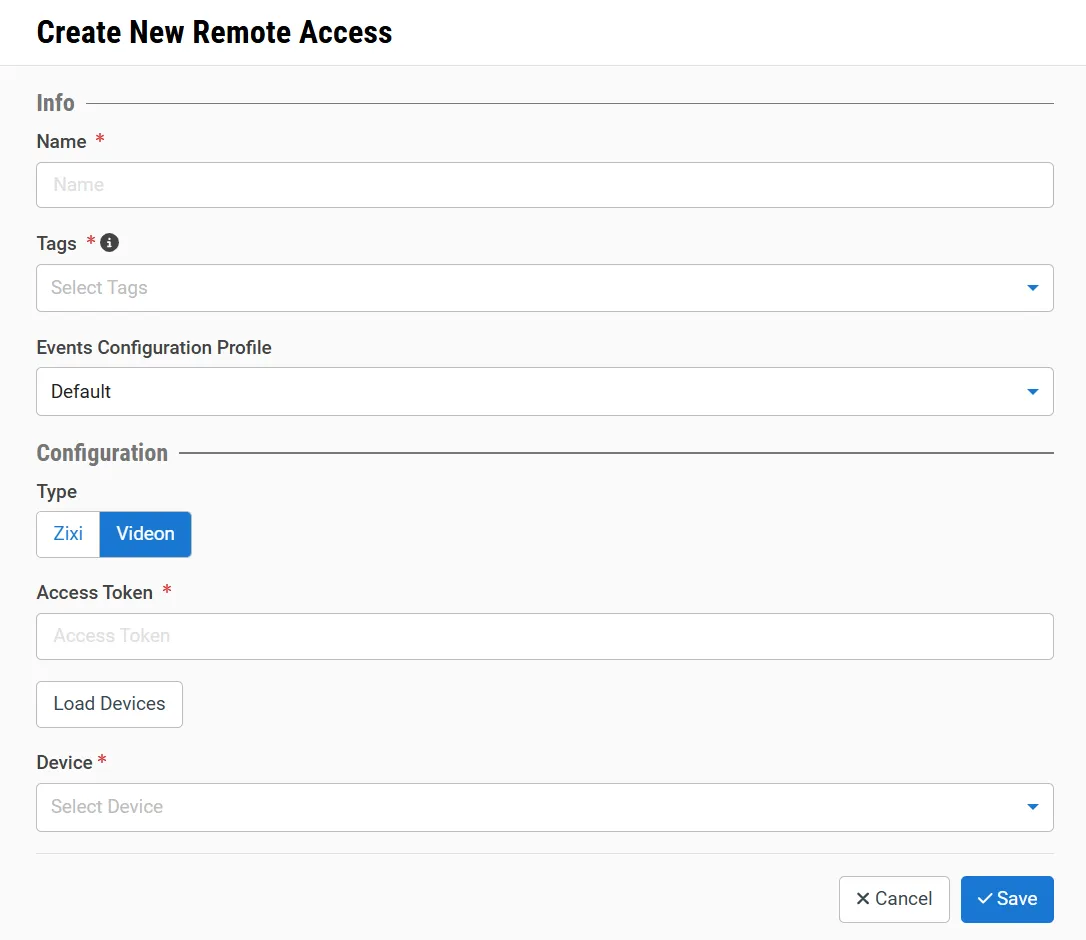The width and height of the screenshot is (1086, 940).
Task: Click the Create New Remote Access heading
Action: (x=214, y=33)
